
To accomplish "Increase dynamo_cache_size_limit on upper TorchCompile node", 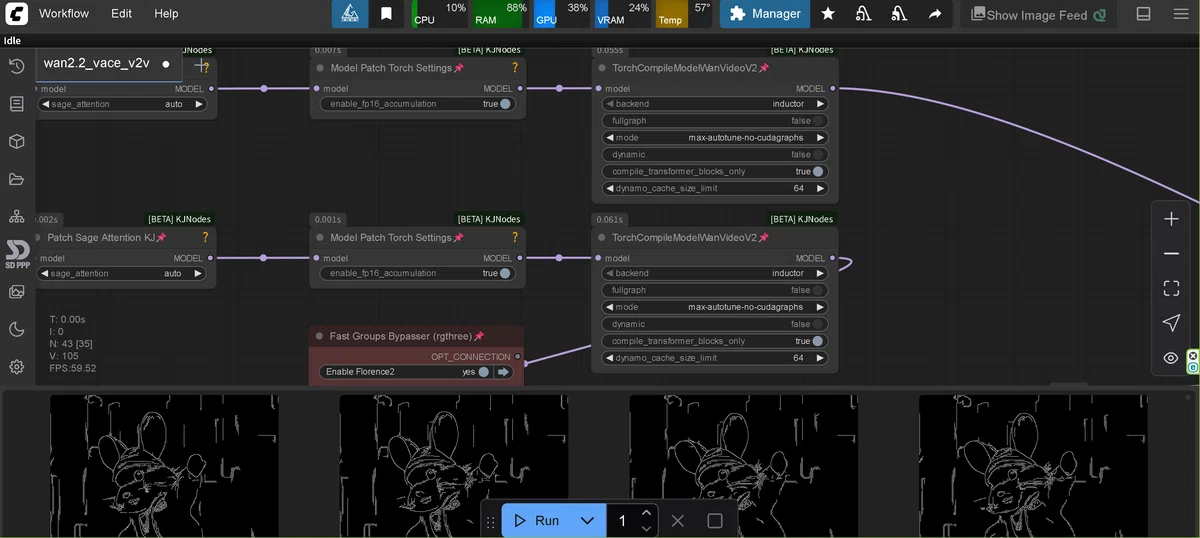I will click(821, 188).
